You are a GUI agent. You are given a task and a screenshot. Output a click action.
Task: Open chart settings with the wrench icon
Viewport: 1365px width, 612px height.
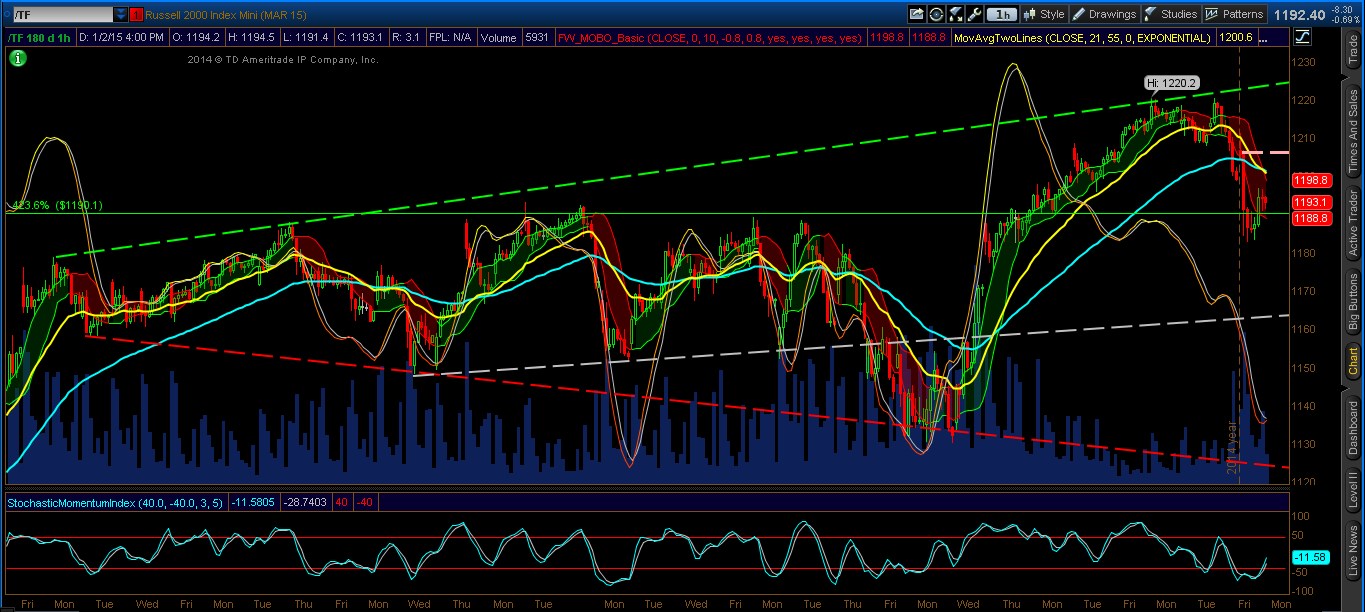click(974, 14)
